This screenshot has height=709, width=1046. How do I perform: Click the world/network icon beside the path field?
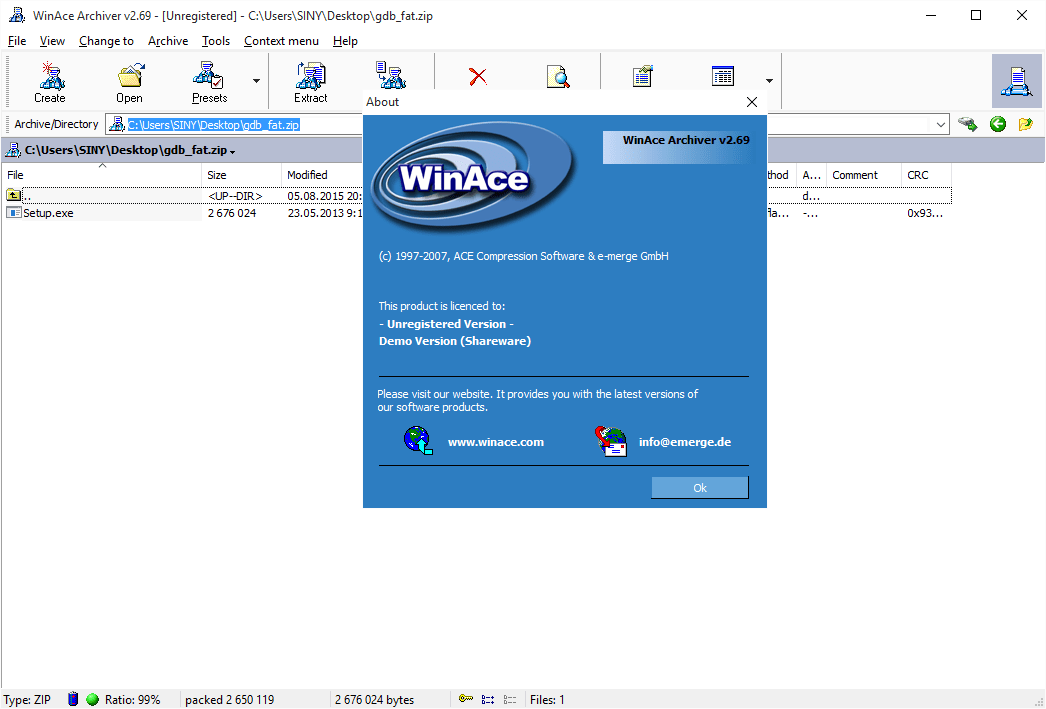coord(967,124)
